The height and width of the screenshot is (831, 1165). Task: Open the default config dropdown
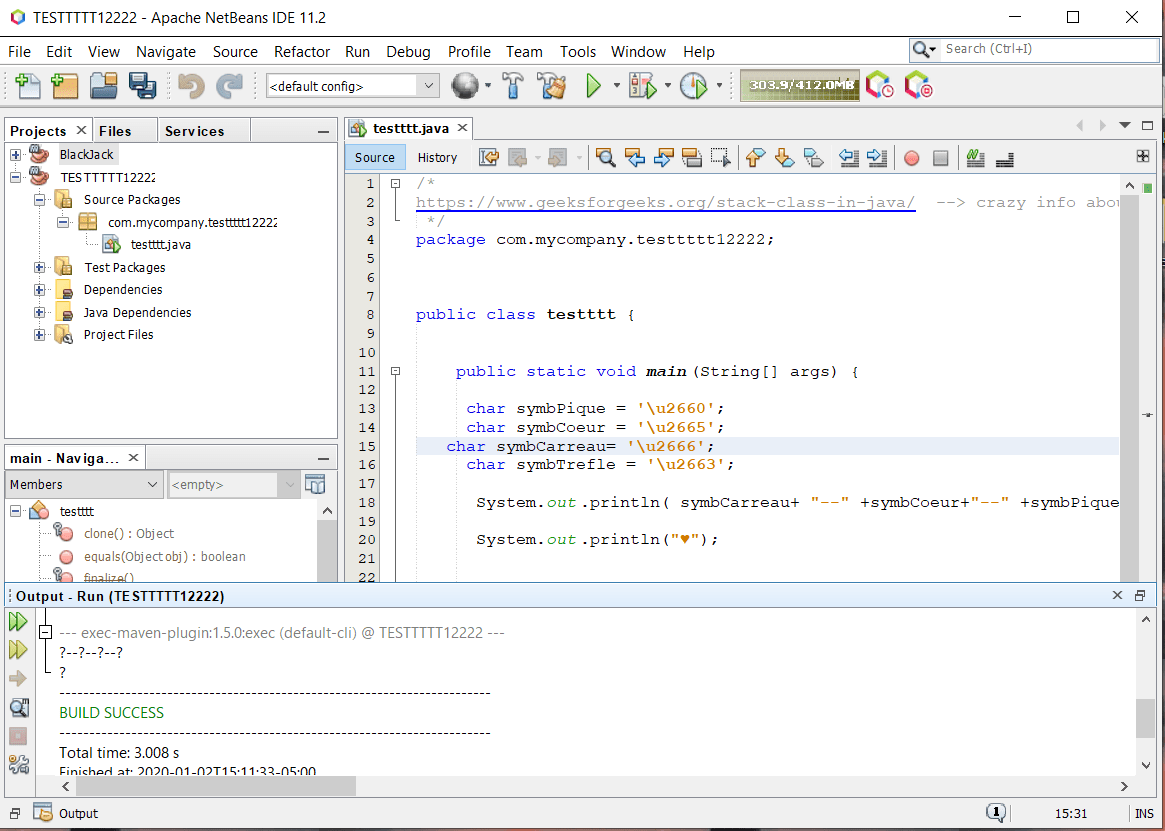point(428,86)
